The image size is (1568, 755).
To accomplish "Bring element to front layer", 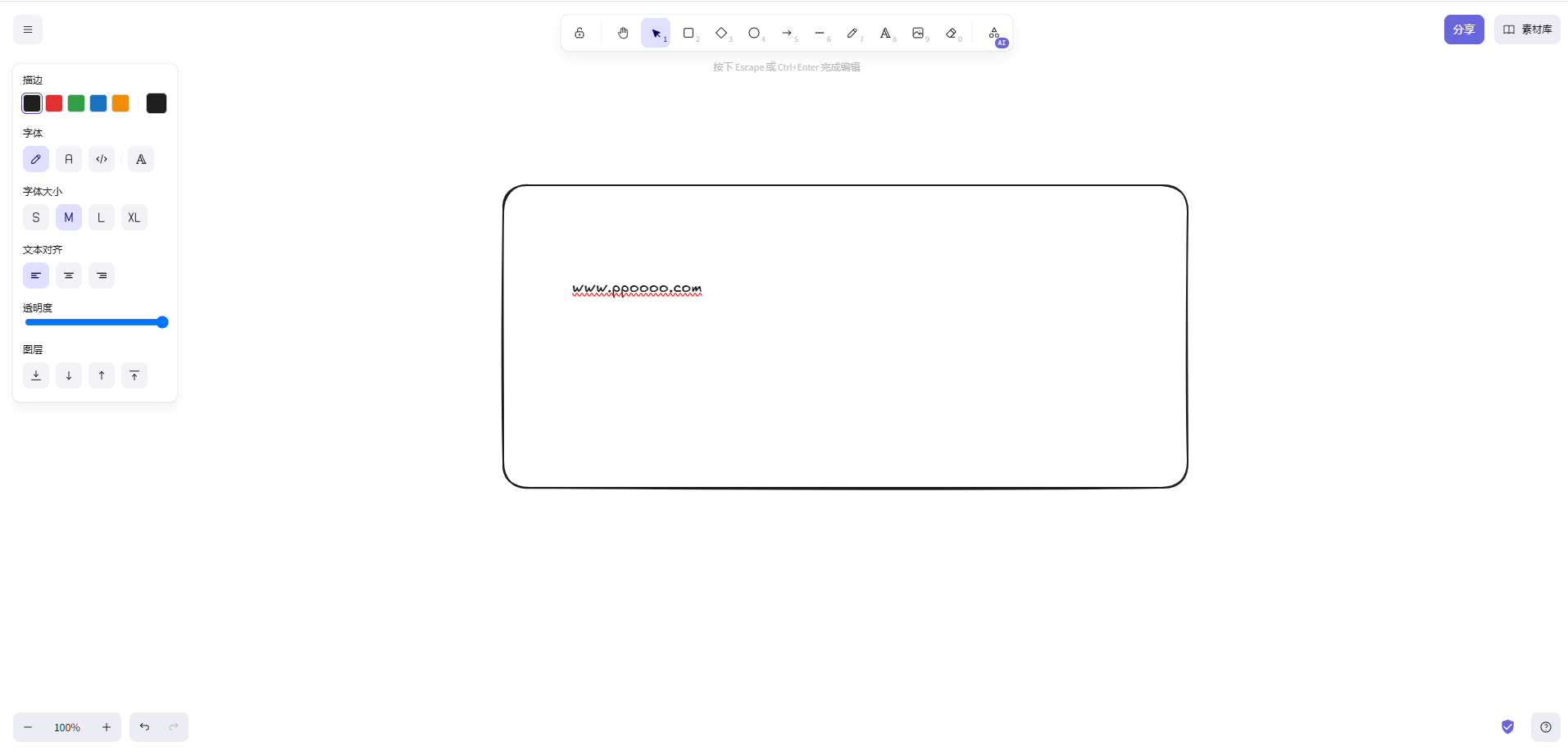I will tap(134, 375).
